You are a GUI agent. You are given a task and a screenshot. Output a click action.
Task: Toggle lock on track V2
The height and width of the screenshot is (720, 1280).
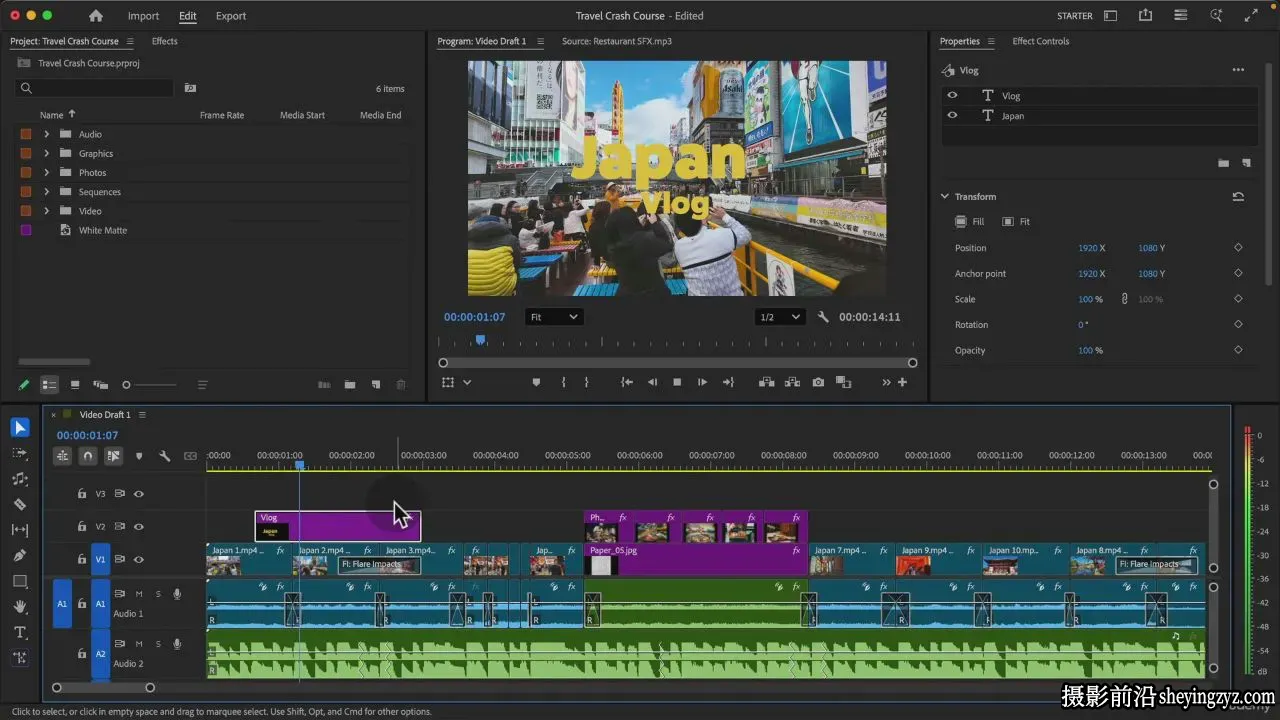[x=82, y=526]
